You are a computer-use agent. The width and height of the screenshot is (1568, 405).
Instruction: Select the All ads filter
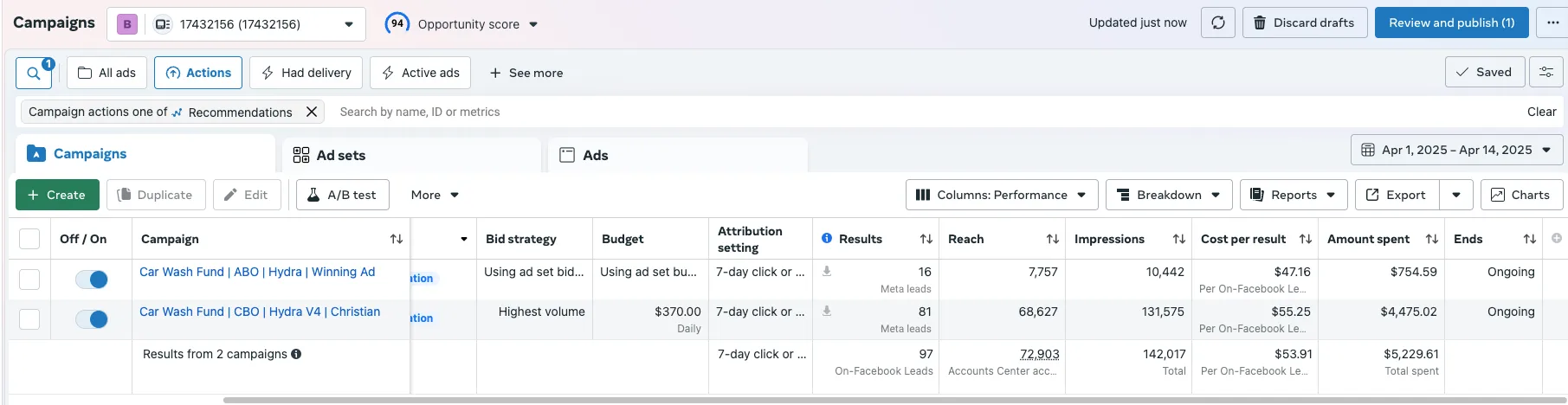pos(107,73)
